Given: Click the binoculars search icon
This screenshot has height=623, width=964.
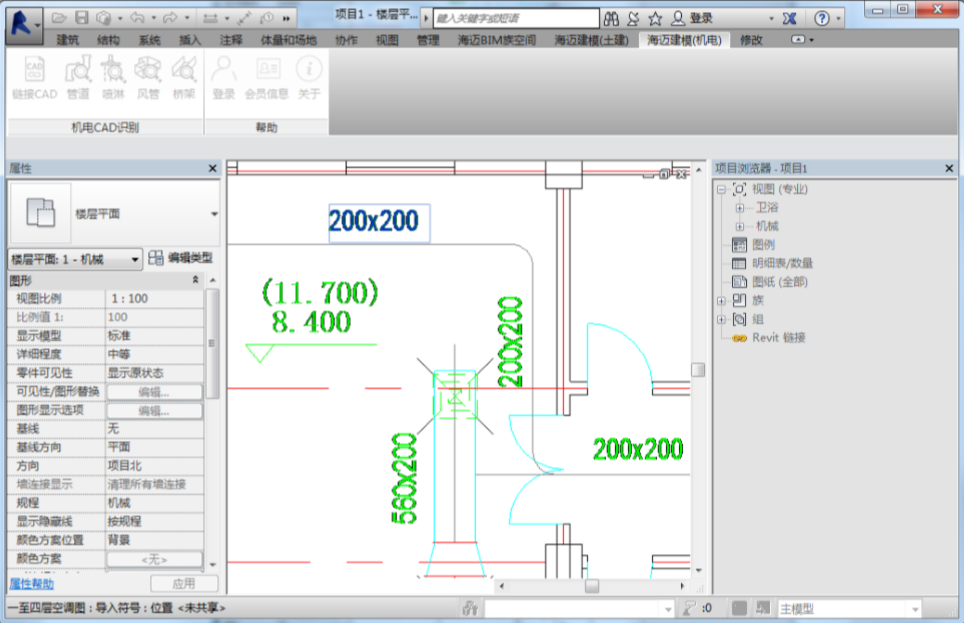Looking at the screenshot, I should tap(611, 18).
